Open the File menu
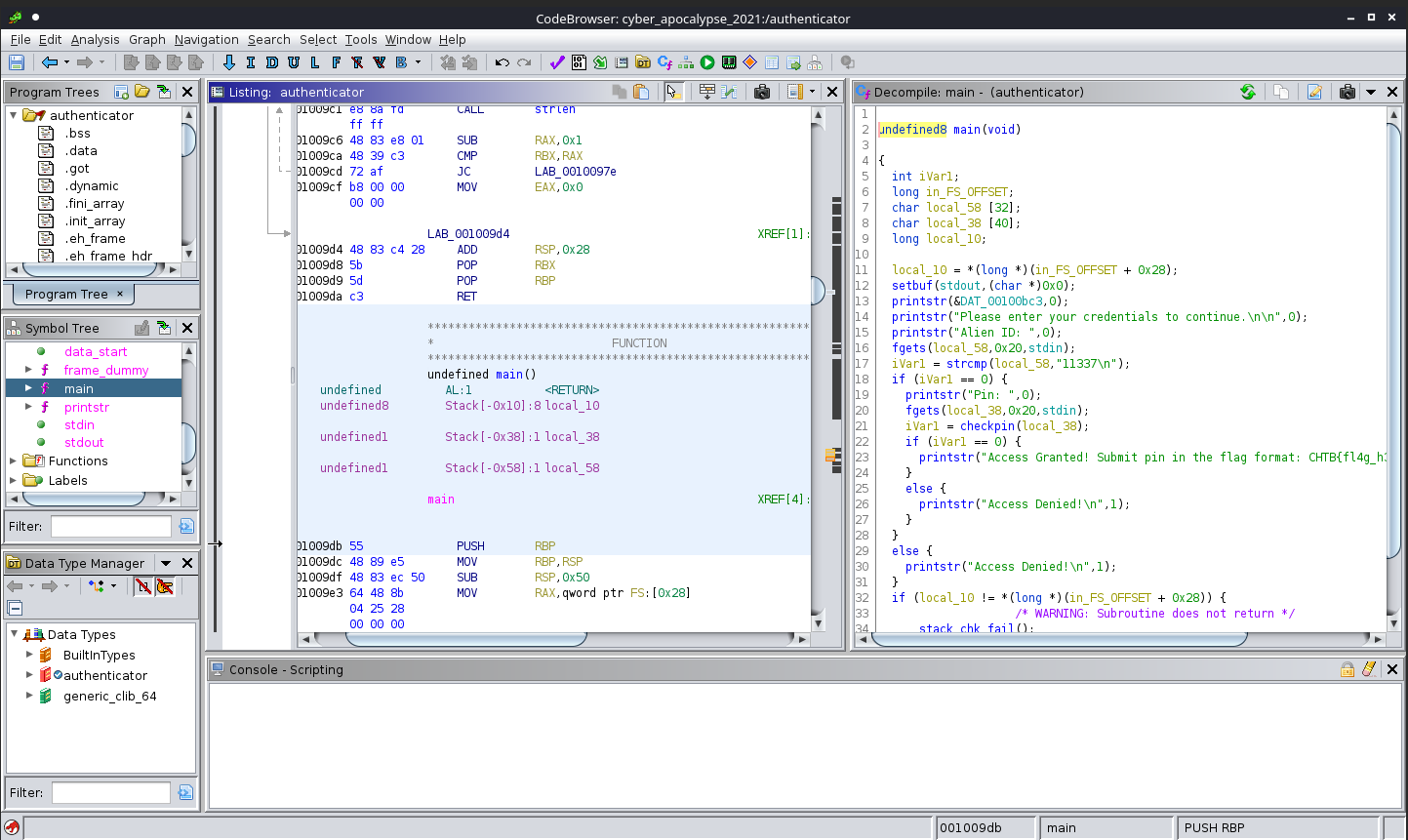The height and width of the screenshot is (840, 1408). pos(20,39)
